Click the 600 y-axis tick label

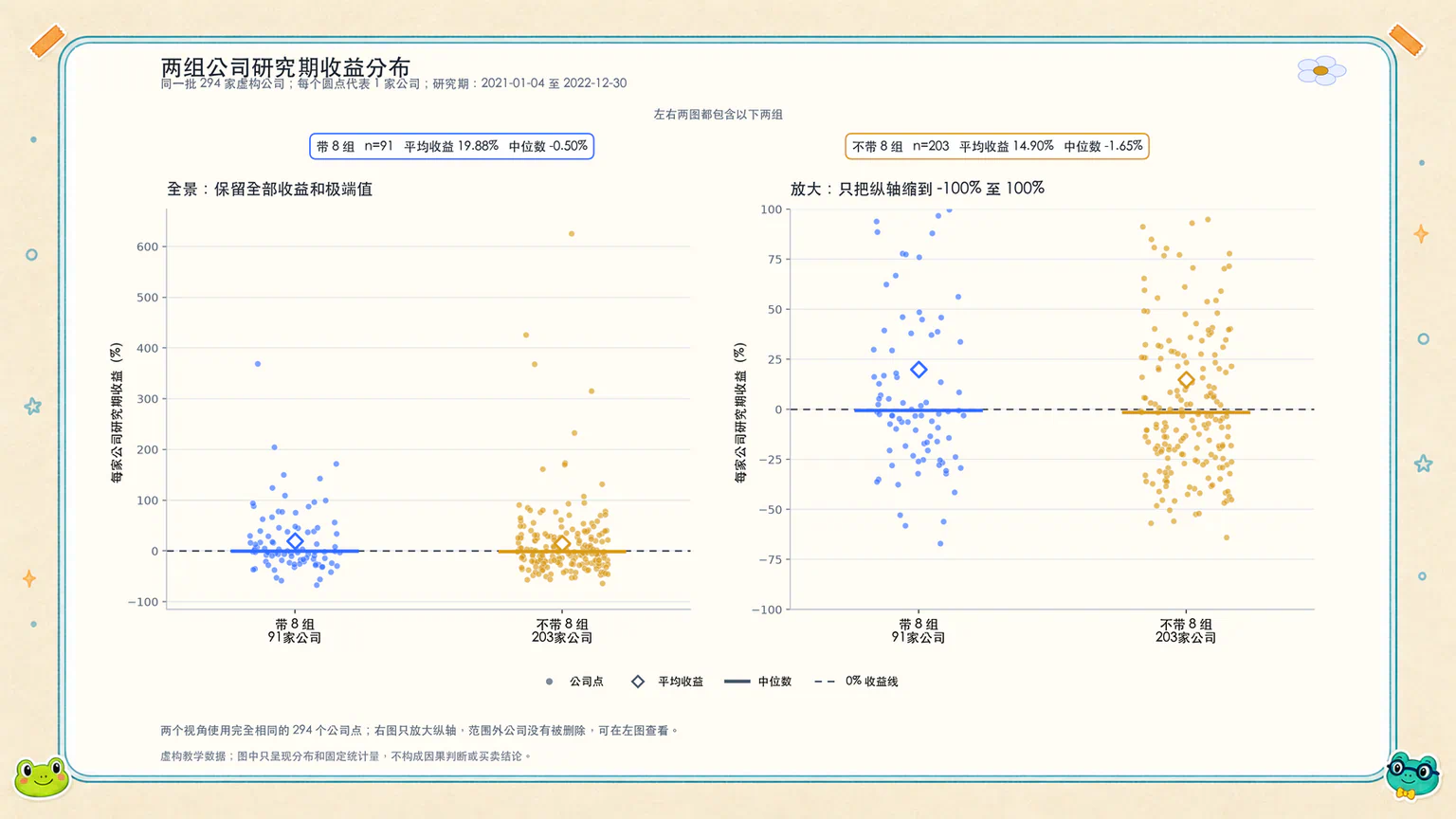pyautogui.click(x=148, y=246)
